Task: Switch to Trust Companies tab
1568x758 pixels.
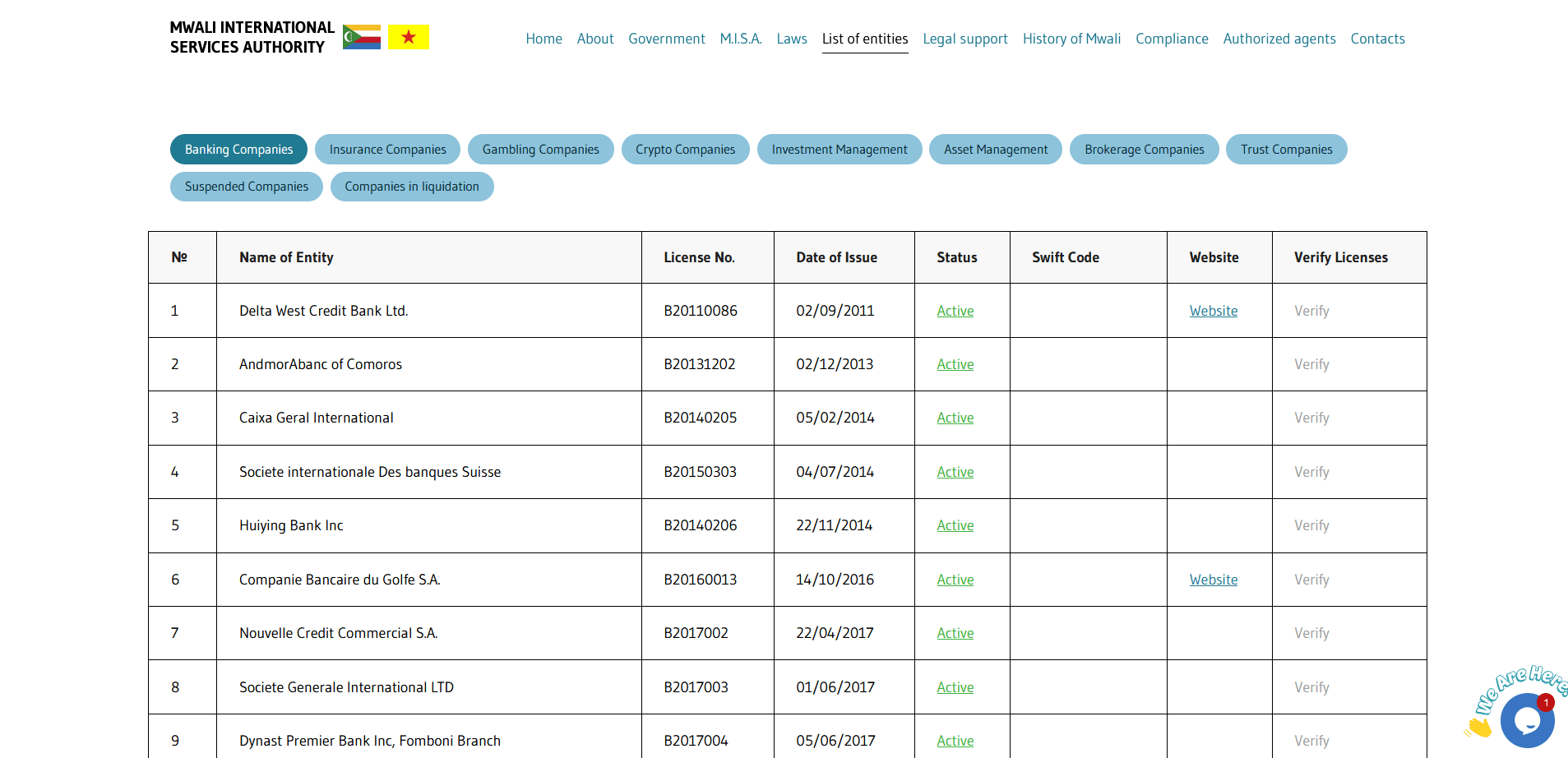Action: click(1286, 150)
